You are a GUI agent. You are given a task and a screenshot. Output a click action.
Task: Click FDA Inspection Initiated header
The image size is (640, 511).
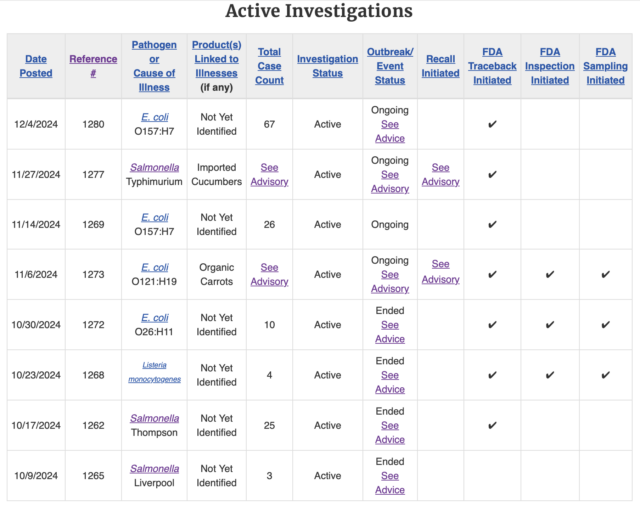(550, 66)
